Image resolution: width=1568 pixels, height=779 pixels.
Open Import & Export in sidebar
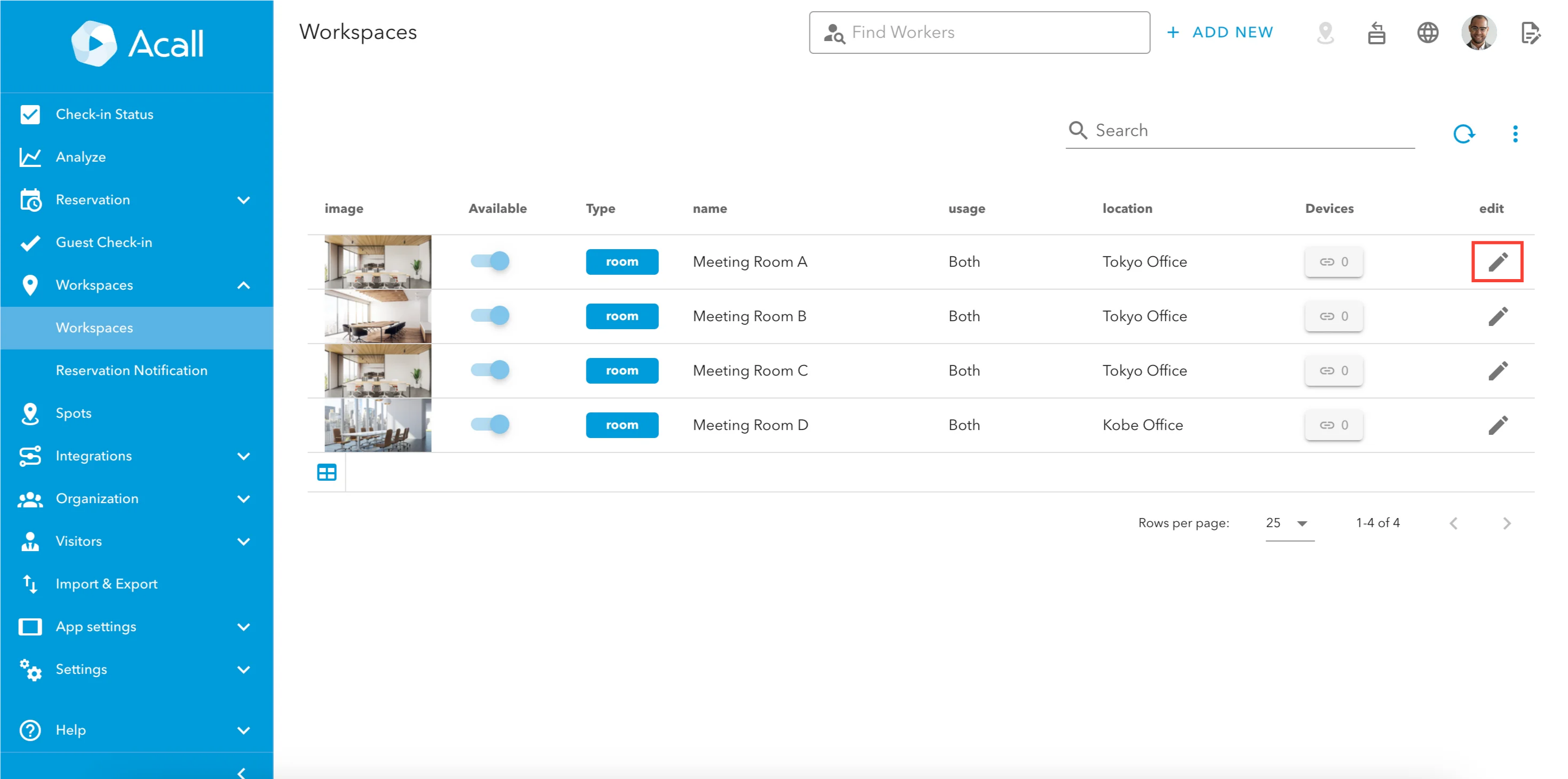[x=137, y=584]
